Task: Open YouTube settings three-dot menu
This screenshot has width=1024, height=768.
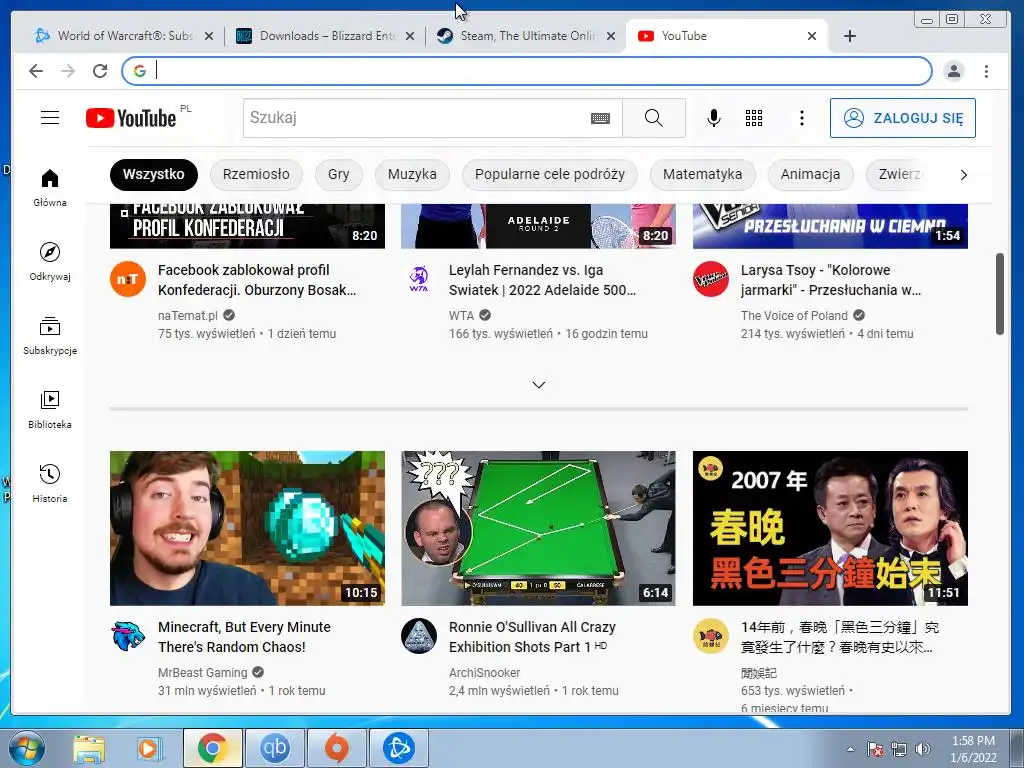Action: 802,118
